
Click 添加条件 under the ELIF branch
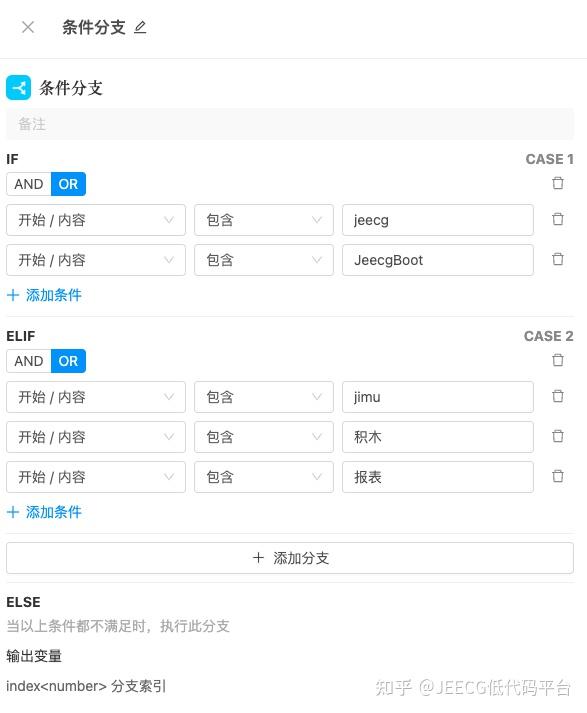45,512
